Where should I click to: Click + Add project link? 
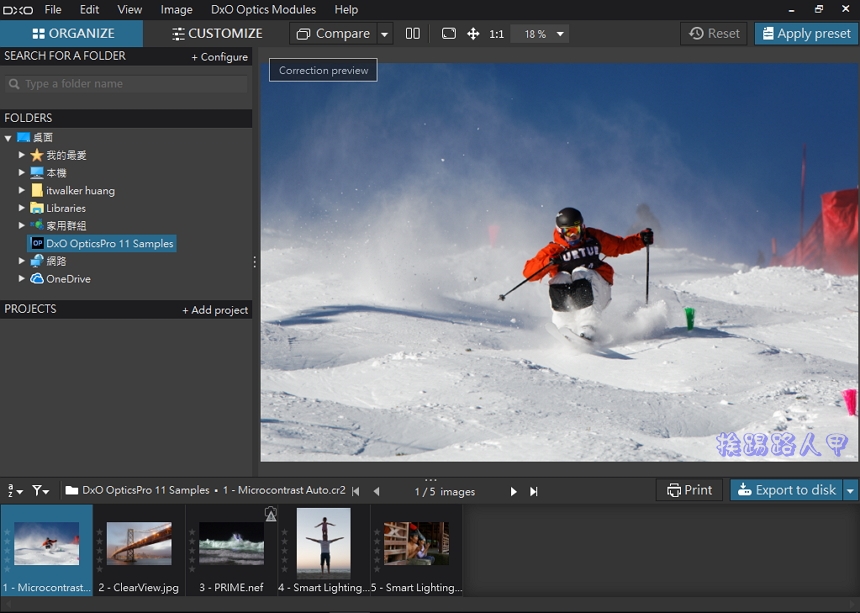(215, 310)
